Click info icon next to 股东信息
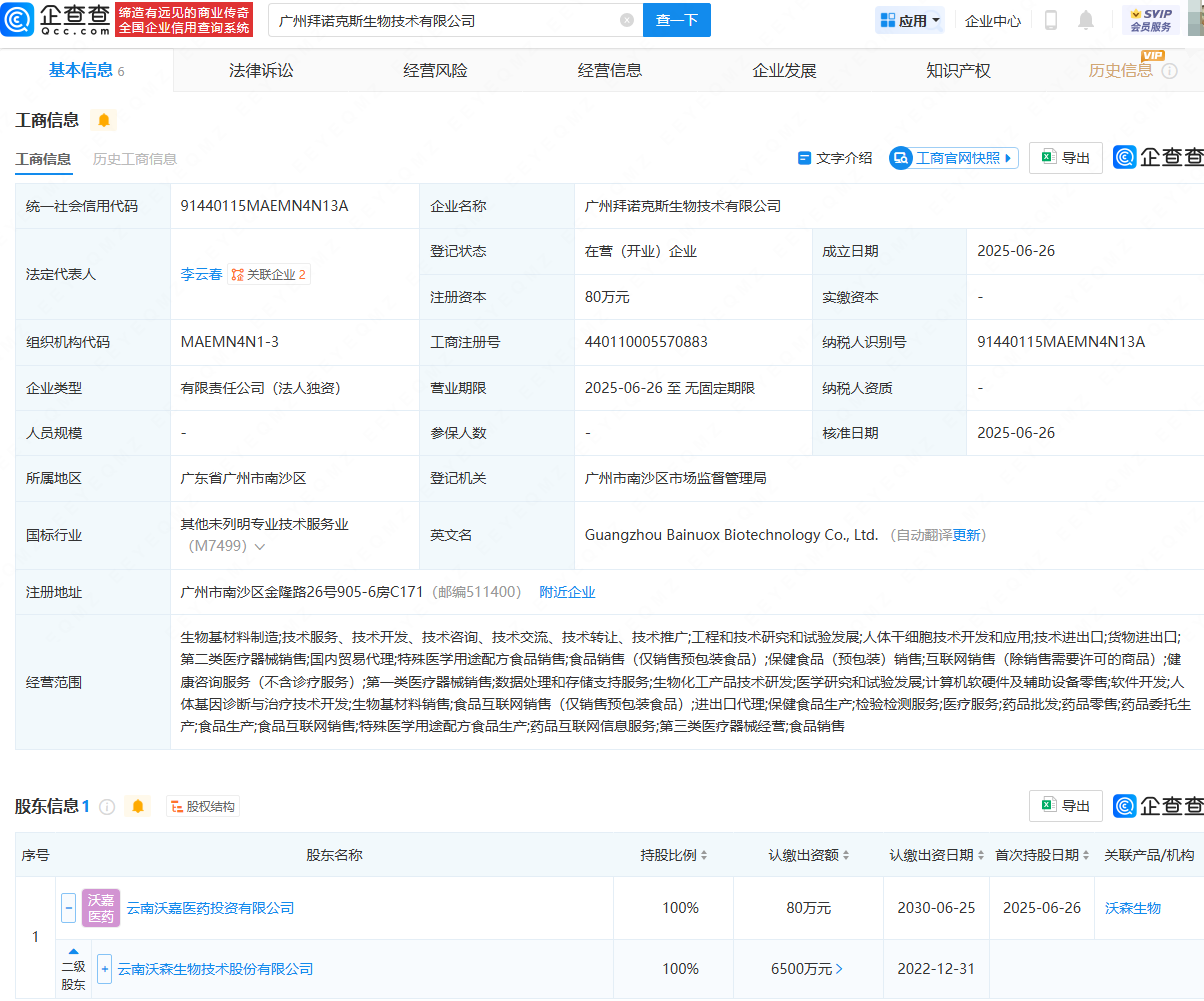 [107, 806]
